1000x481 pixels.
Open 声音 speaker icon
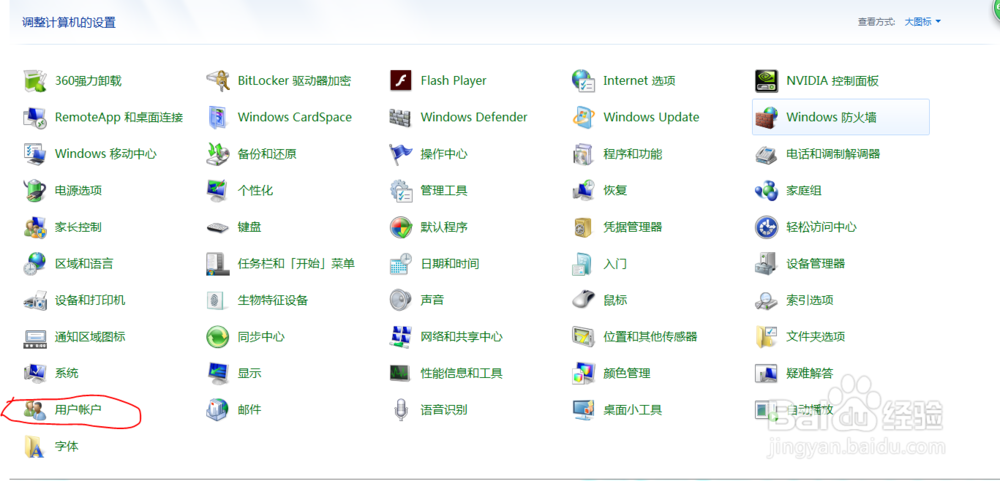coord(400,300)
